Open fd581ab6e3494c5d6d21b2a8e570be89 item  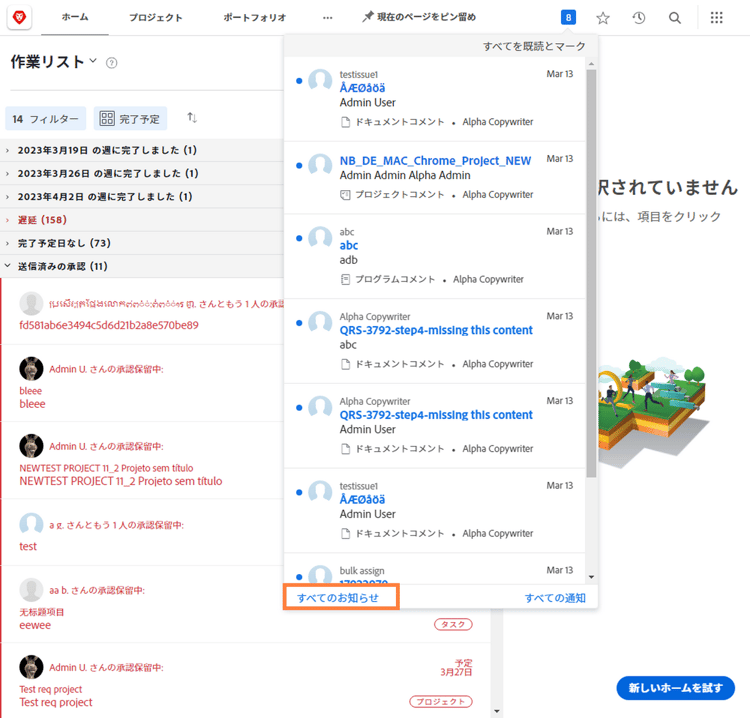[109, 325]
